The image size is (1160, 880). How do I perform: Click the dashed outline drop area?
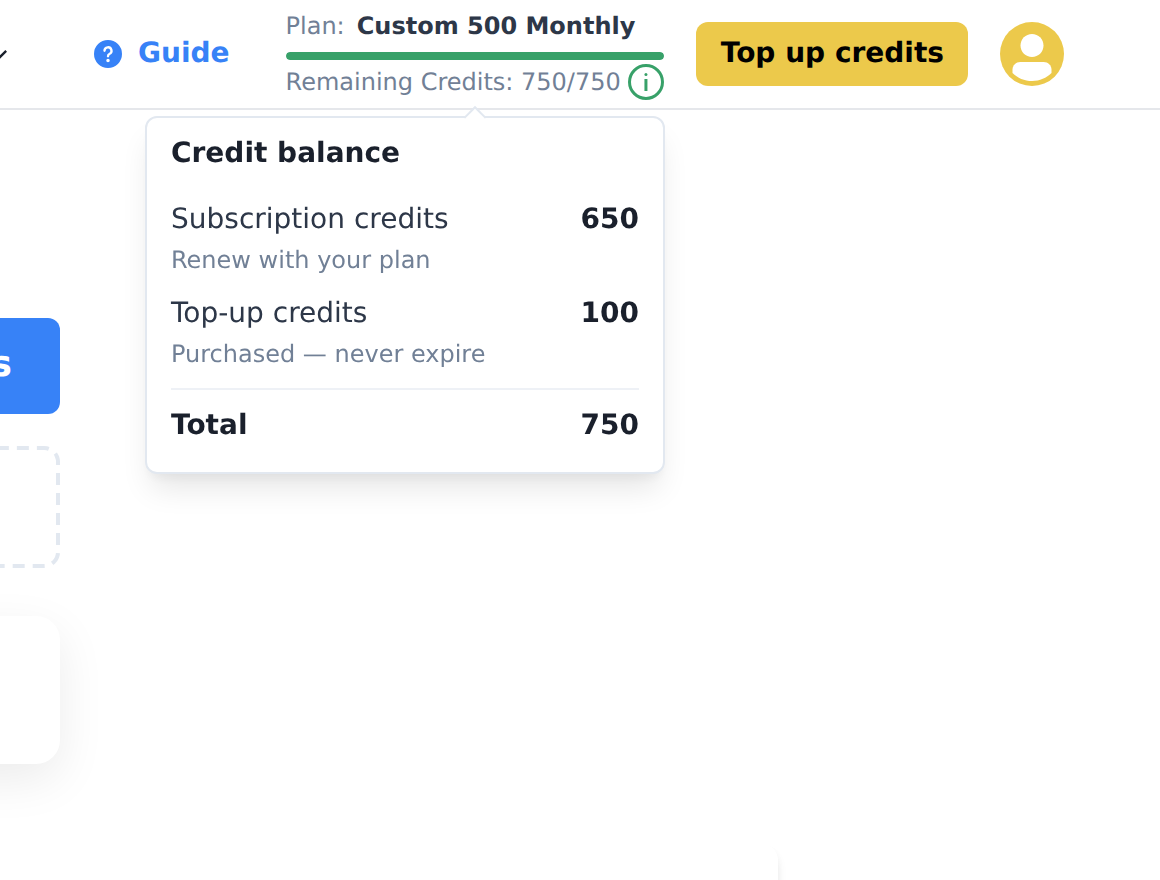pyautogui.click(x=30, y=507)
